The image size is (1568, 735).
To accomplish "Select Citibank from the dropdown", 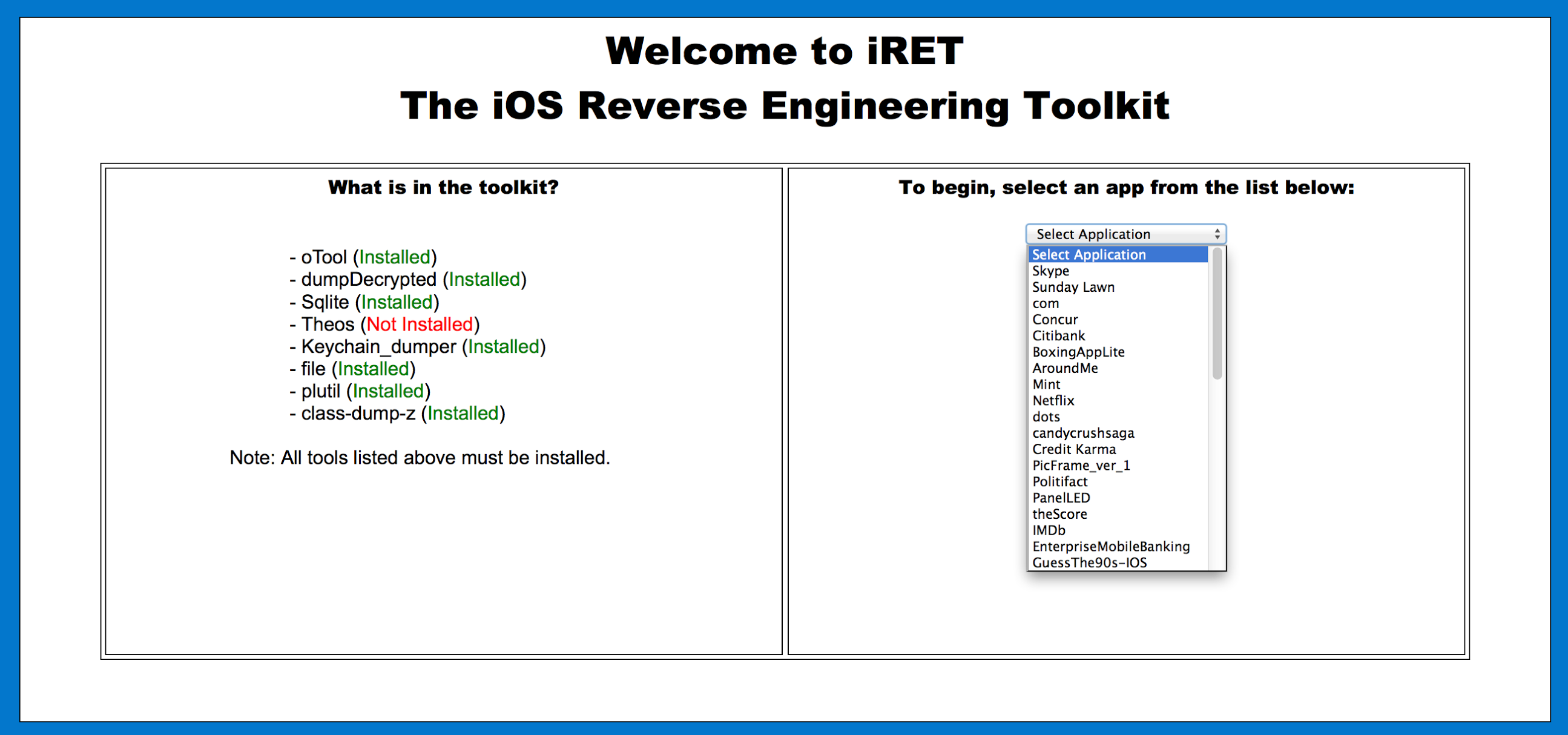I will click(x=1058, y=336).
